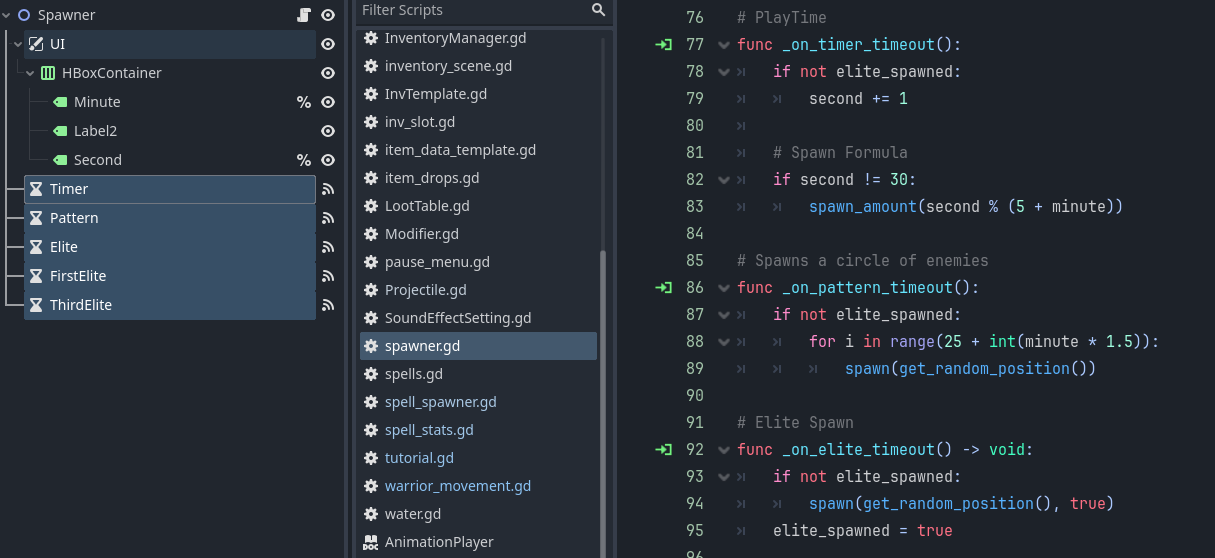Open the script icon on Spawner node
This screenshot has width=1215, height=558.
tap(304, 15)
